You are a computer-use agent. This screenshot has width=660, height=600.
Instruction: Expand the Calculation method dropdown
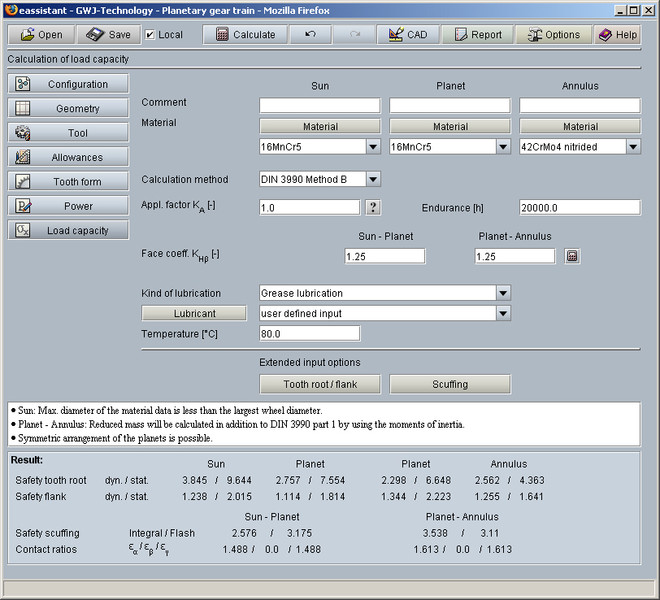[373, 179]
